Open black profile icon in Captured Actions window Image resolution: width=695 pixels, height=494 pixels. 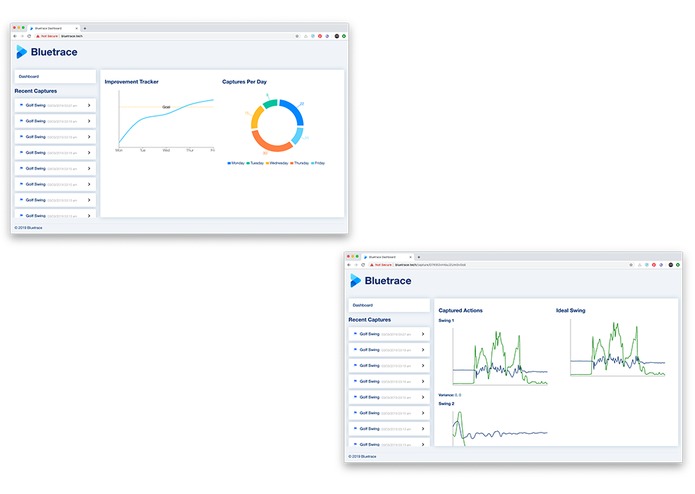click(671, 265)
